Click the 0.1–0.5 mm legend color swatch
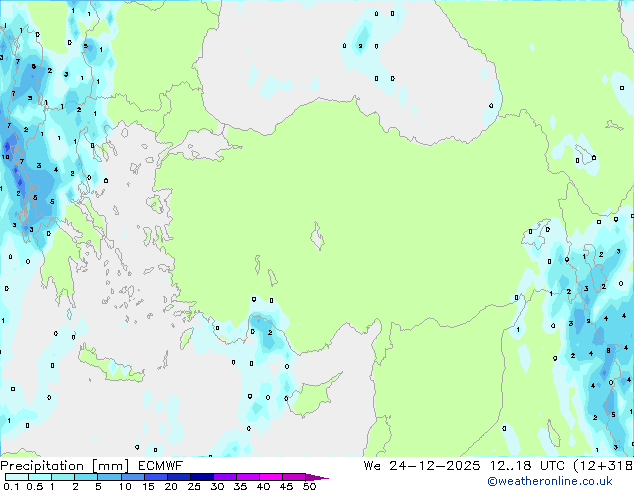634x490 pixels. [17, 477]
